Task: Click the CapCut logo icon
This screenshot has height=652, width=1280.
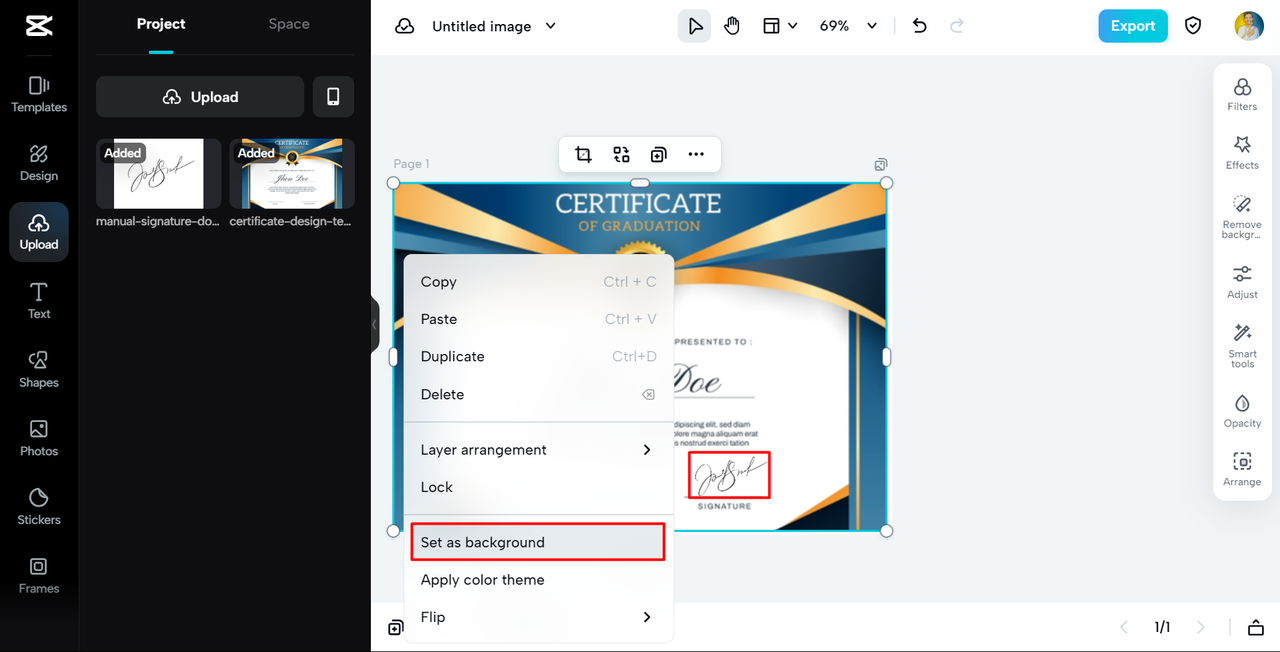Action: click(x=39, y=26)
